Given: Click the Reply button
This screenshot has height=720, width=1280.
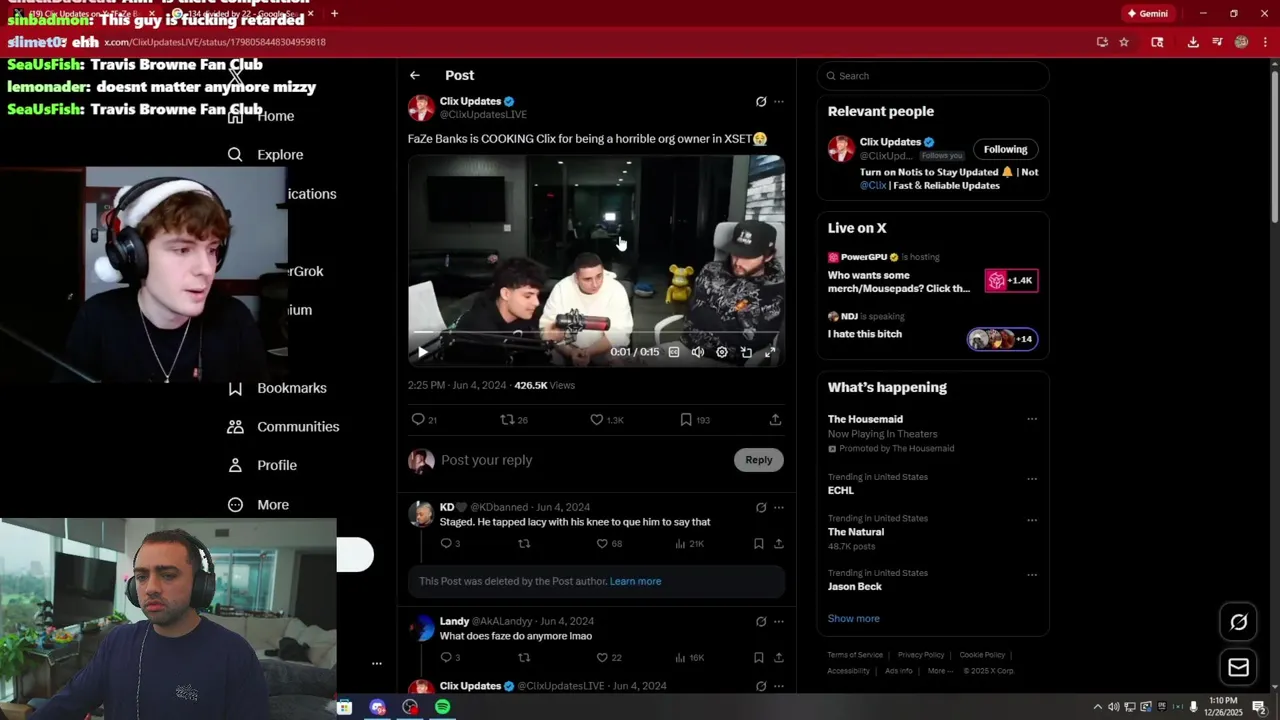Looking at the screenshot, I should 759,460.
